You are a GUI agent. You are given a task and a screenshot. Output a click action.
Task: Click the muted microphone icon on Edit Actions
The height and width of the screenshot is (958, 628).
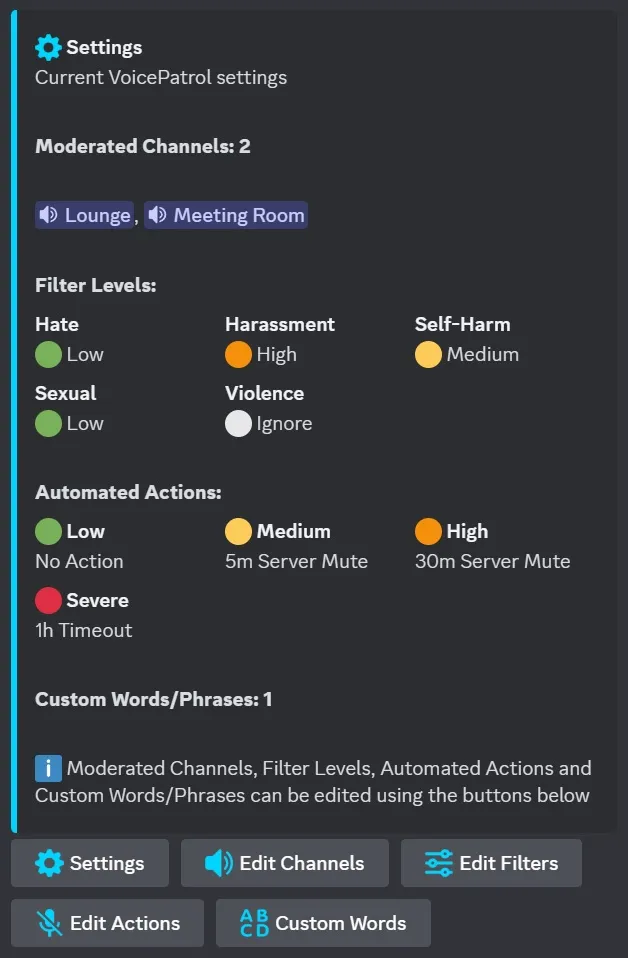tap(49, 923)
